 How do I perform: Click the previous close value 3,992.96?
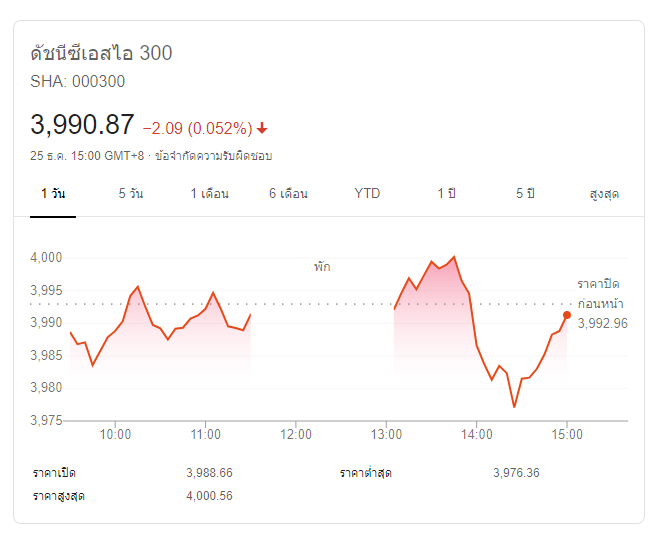pos(602,323)
